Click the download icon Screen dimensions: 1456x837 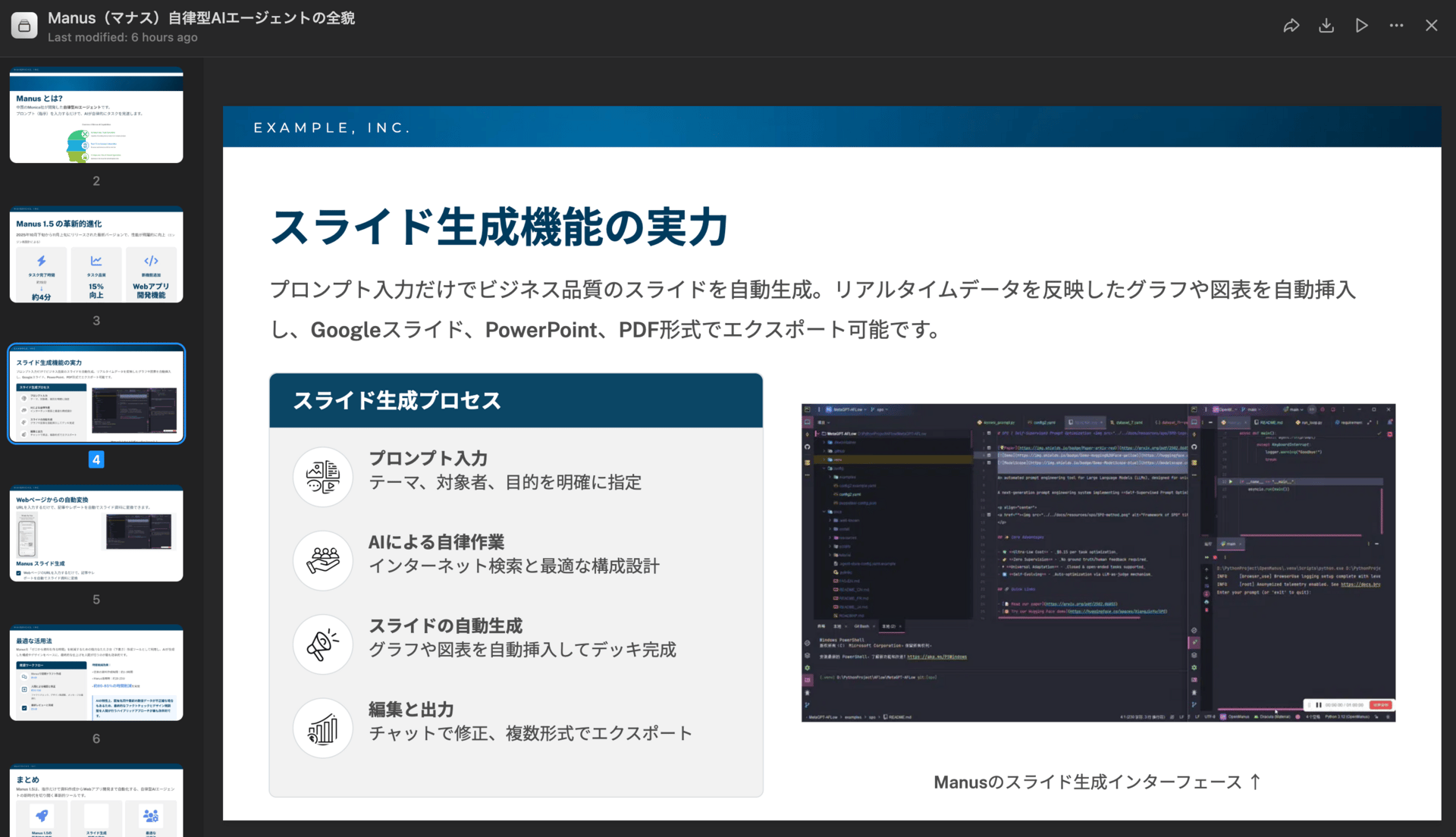click(1326, 26)
